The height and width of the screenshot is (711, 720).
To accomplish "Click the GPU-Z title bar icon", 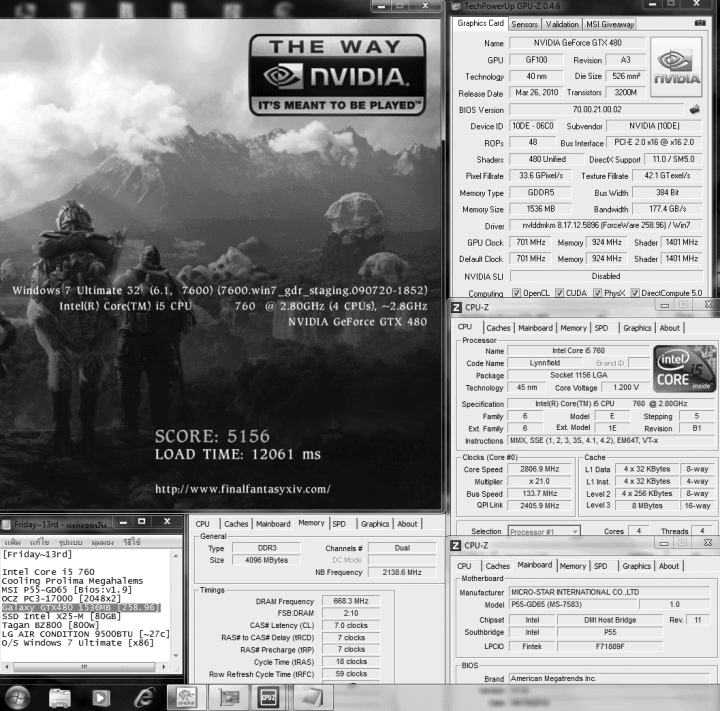I will 456,6.
